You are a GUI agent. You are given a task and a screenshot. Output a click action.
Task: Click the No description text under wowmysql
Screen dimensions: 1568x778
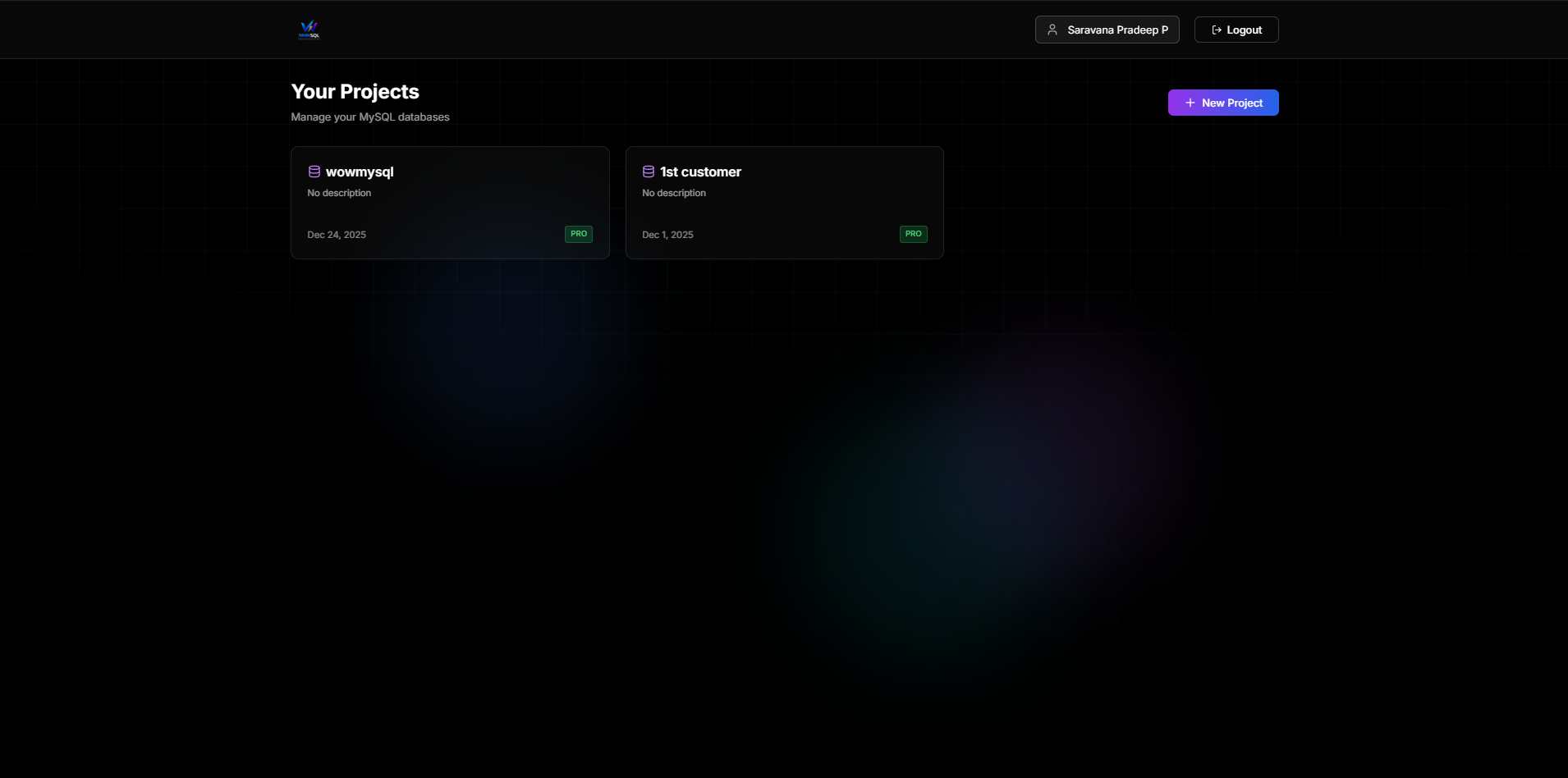(339, 192)
